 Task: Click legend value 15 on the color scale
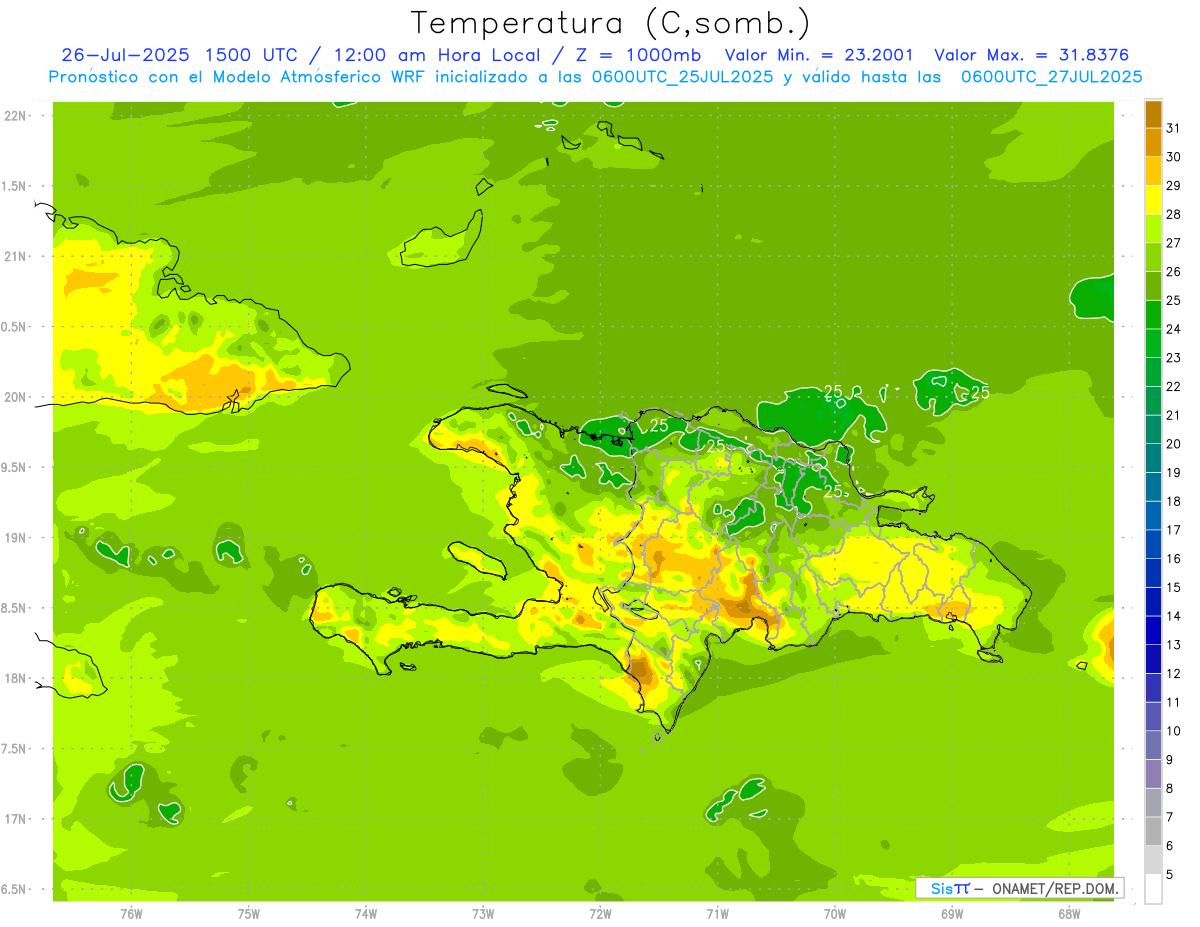point(1173,587)
